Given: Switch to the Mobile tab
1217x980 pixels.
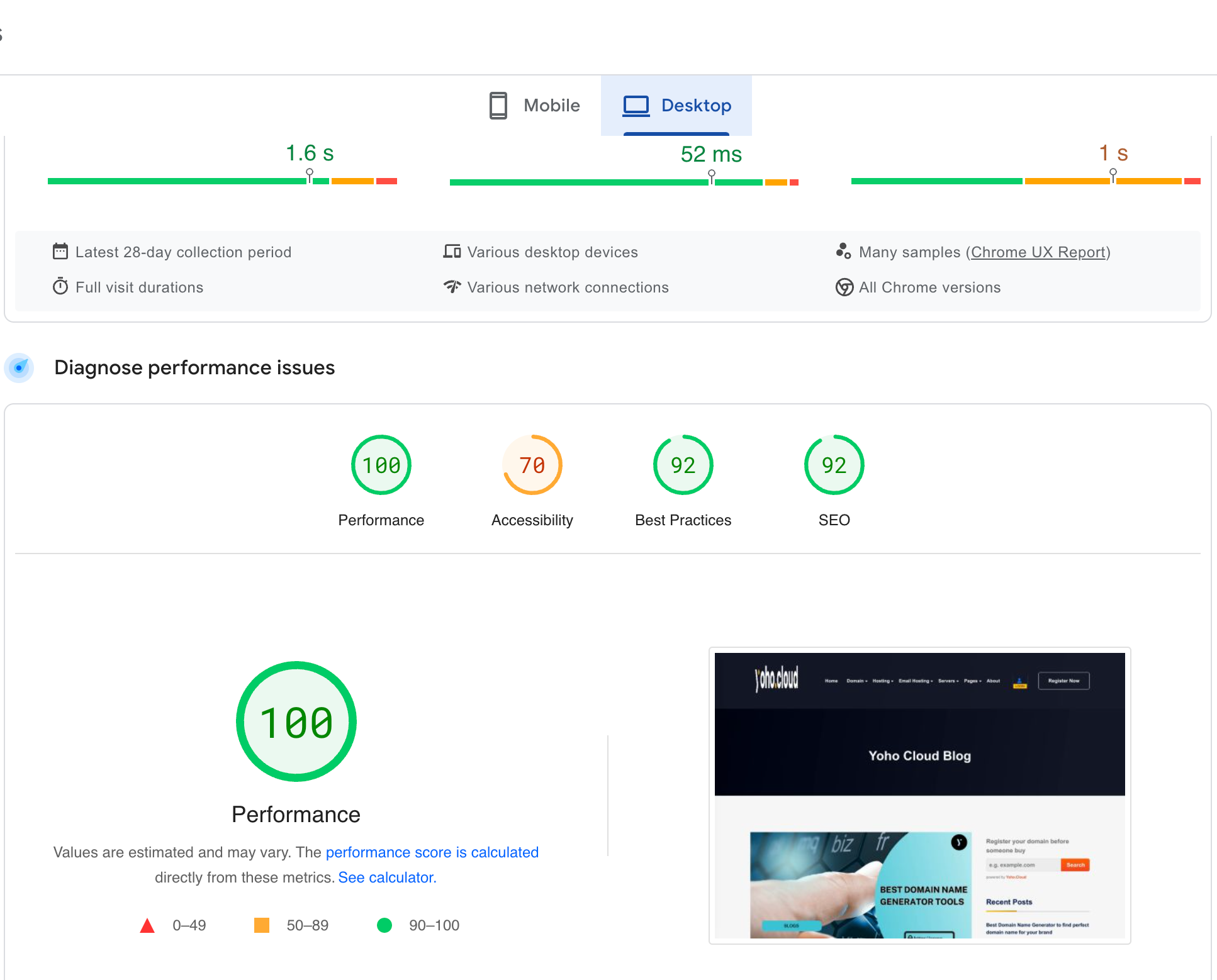Looking at the screenshot, I should [x=551, y=105].
